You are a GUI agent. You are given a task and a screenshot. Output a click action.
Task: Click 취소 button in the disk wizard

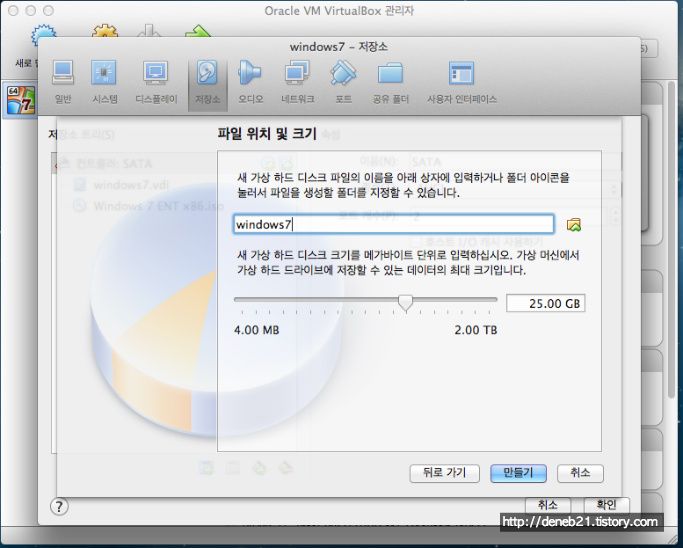(x=580, y=473)
